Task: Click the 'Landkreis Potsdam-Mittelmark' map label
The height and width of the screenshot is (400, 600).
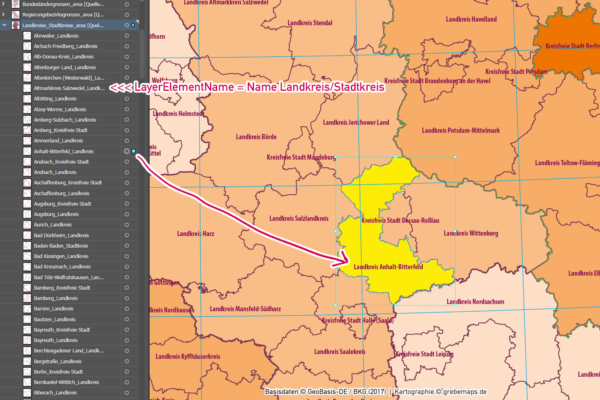Action: [x=461, y=131]
